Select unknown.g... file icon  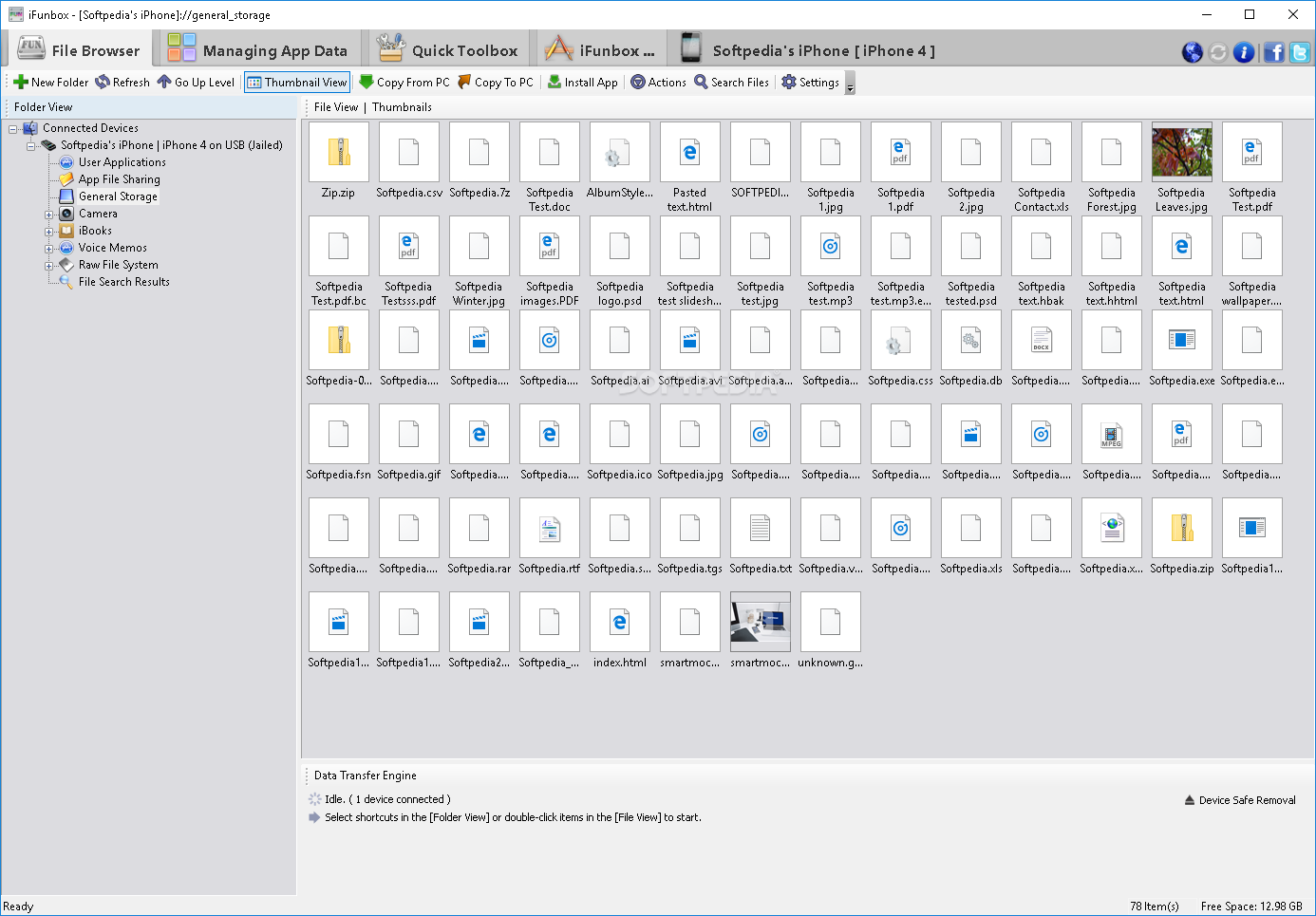(x=831, y=622)
